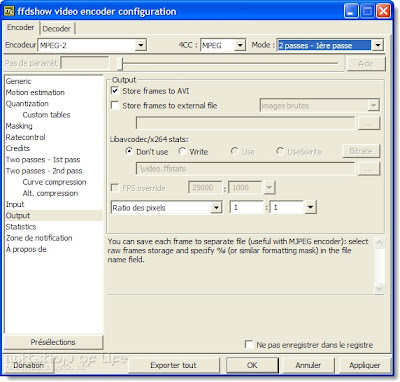Image resolution: width=400 pixels, height=382 pixels.
Task: Select À propos de in the list
Action: 26,249
